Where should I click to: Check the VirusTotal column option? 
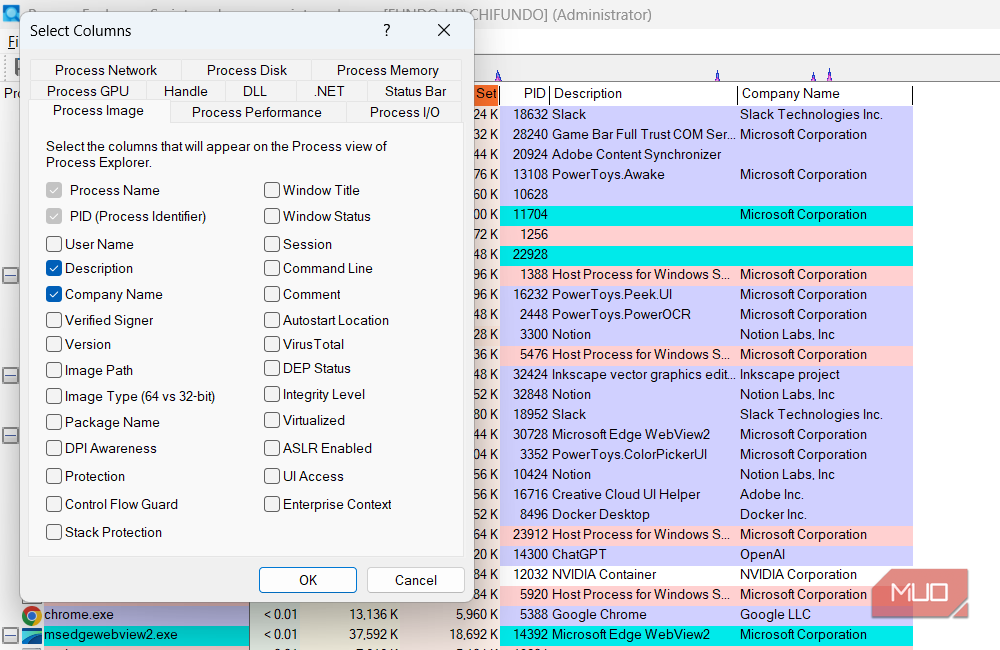272,344
